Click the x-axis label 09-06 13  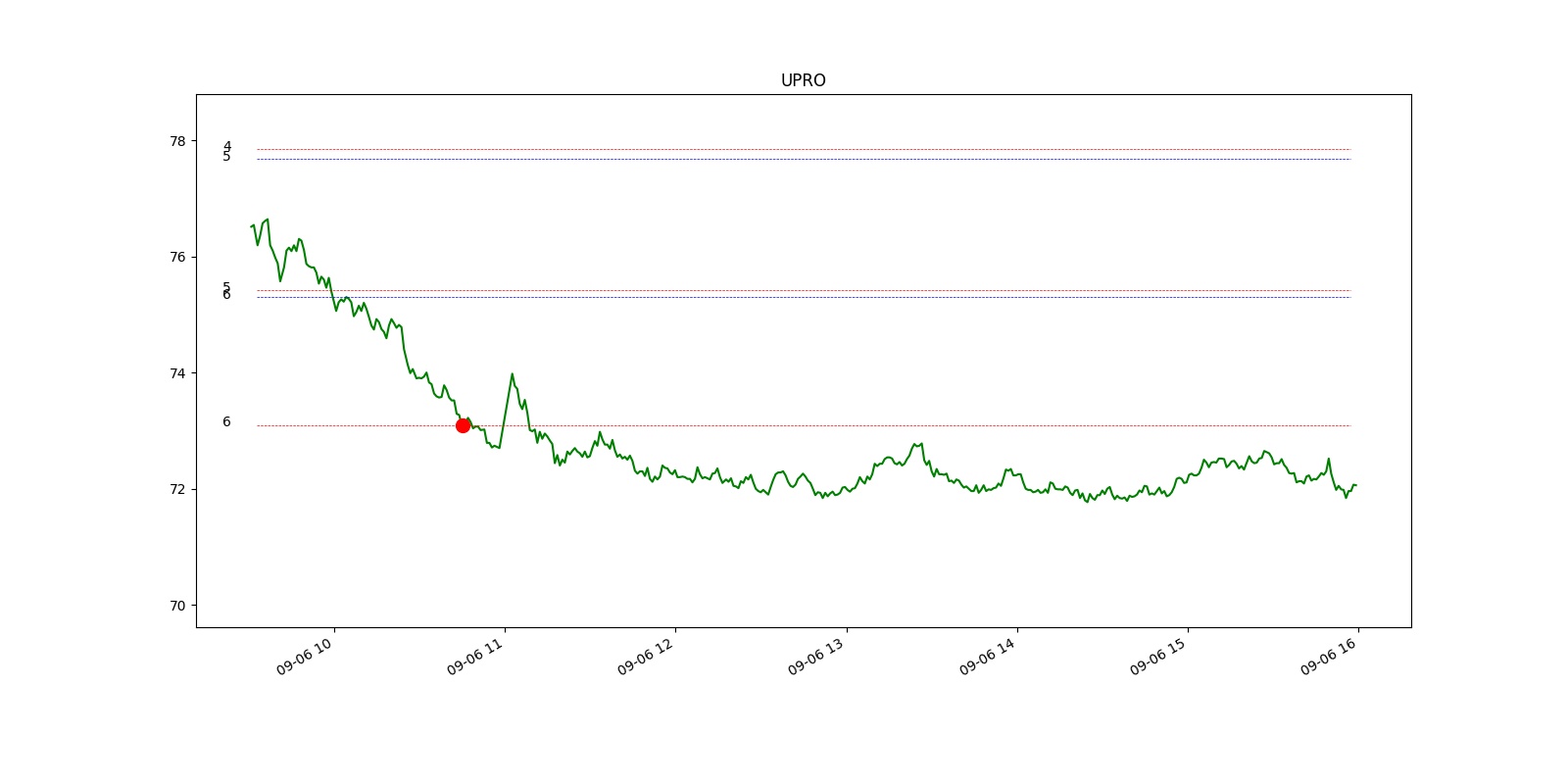(817, 656)
